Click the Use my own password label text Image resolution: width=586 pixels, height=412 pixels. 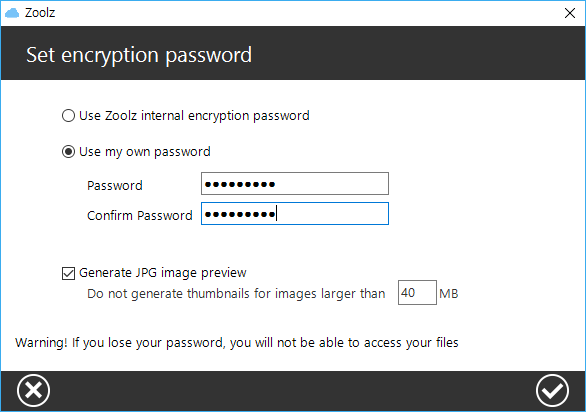click(x=145, y=152)
